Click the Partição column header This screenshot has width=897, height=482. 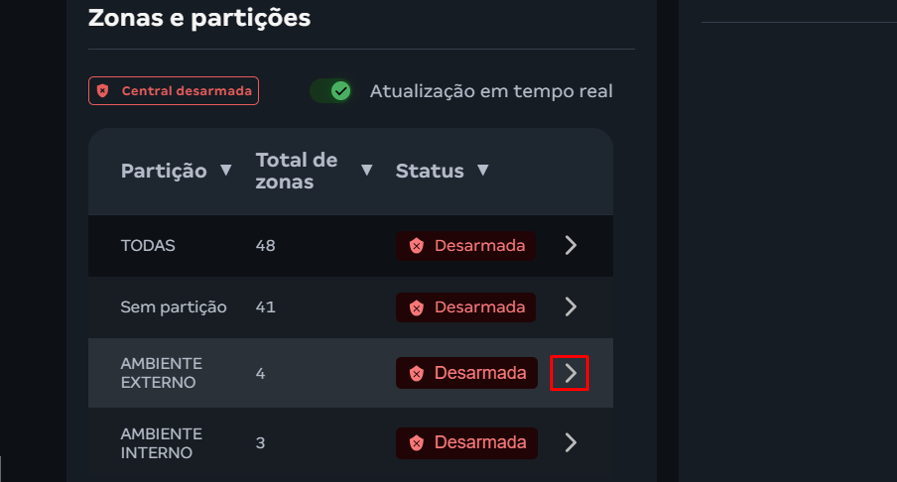click(164, 171)
